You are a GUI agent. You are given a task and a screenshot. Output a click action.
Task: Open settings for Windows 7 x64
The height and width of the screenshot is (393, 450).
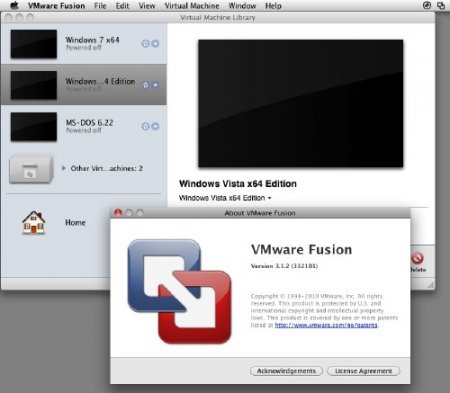pyautogui.click(x=145, y=44)
